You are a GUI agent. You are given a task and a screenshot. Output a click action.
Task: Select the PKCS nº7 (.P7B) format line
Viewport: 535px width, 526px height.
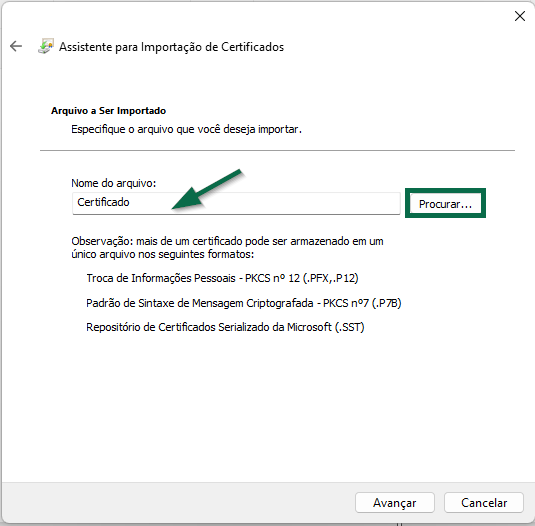tap(244, 303)
